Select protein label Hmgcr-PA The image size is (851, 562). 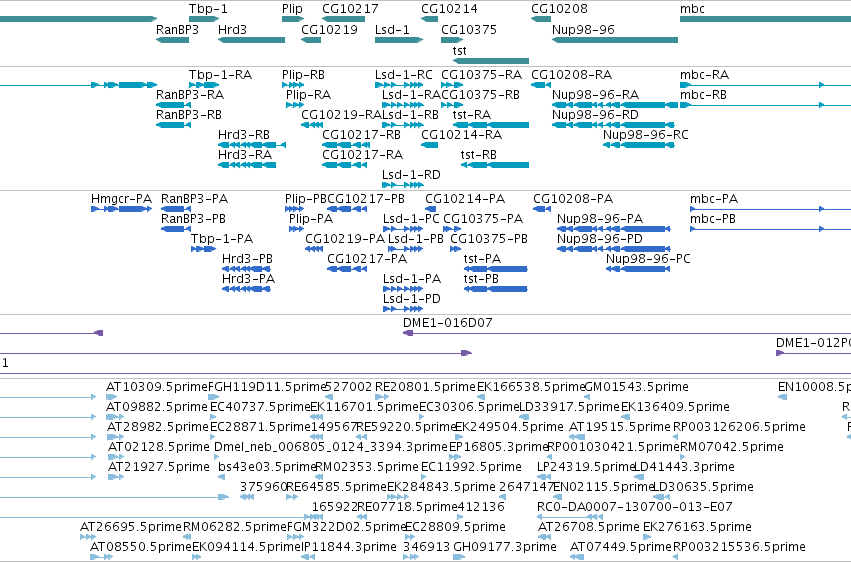122,199
